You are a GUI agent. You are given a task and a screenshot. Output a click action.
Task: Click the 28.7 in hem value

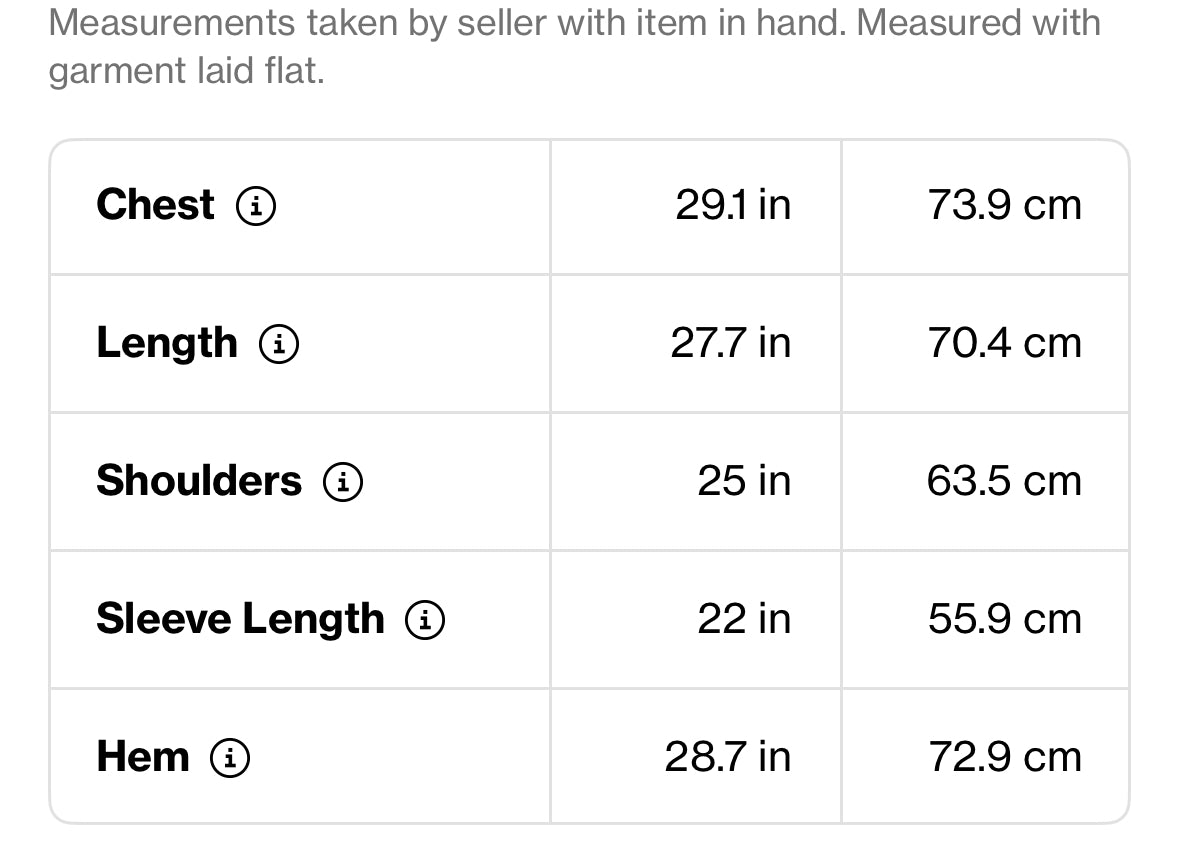(728, 757)
